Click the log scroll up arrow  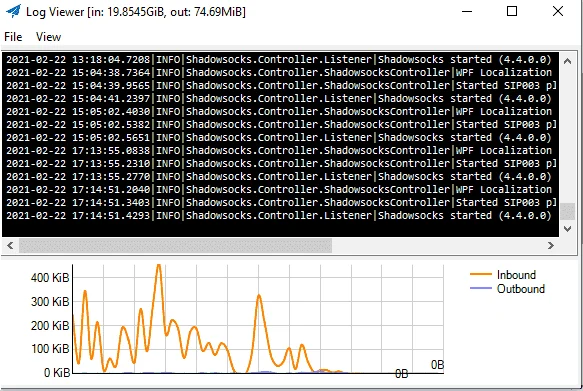[567, 61]
